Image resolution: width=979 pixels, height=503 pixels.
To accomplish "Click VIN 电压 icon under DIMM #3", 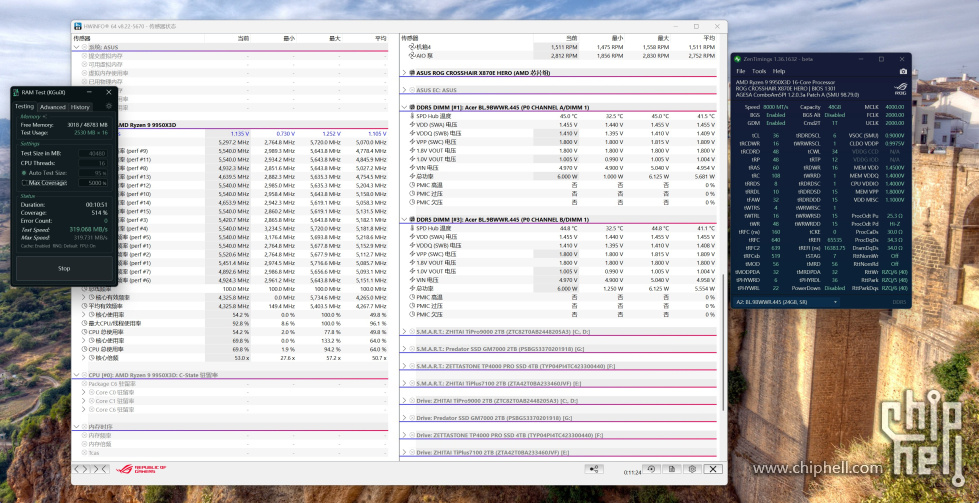I will click(x=412, y=280).
